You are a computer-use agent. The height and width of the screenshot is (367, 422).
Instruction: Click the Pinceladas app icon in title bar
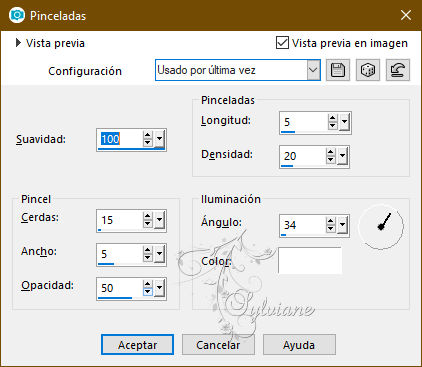point(17,15)
